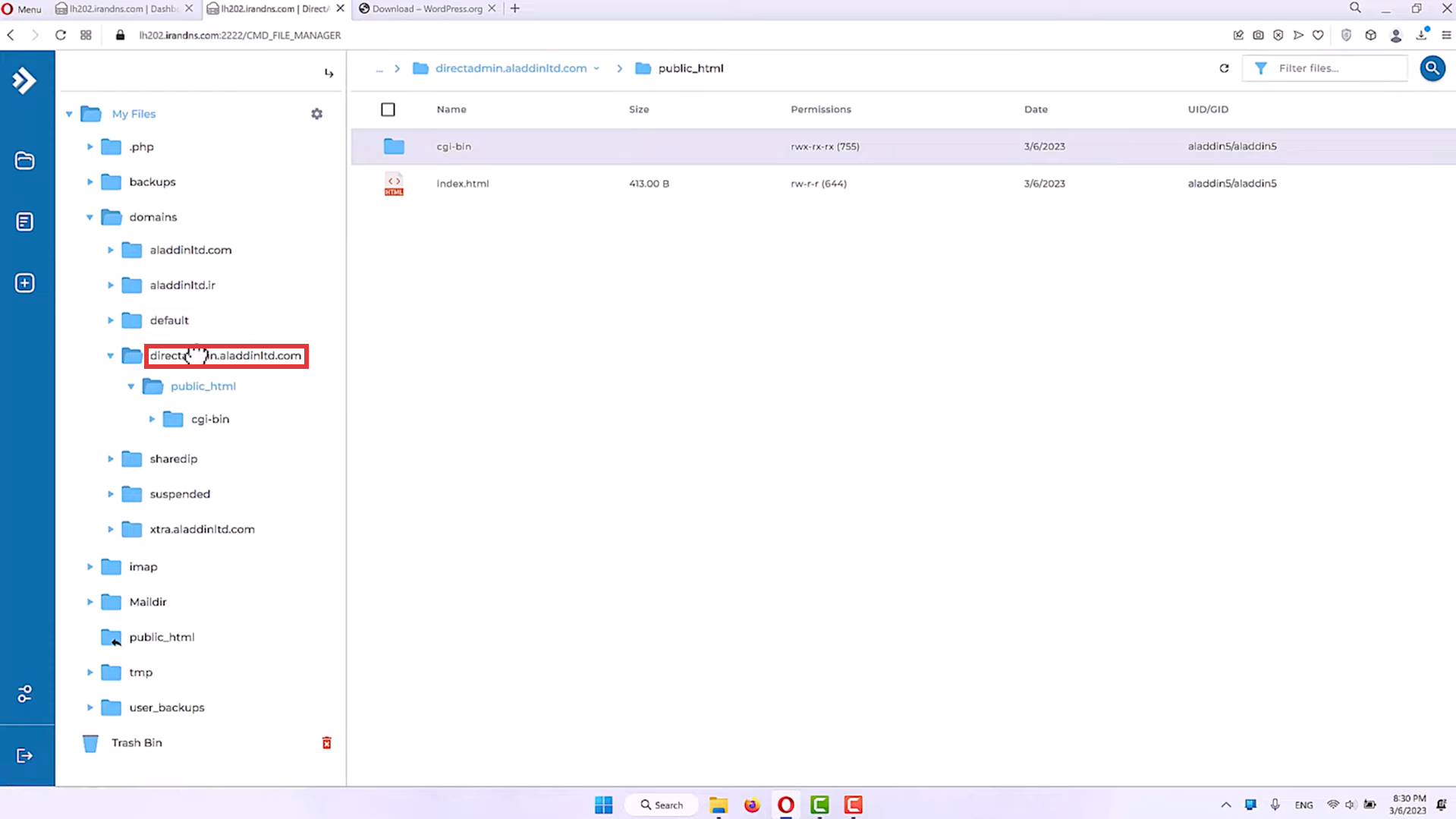This screenshot has height=819, width=1456.
Task: Open the directadmin.aladdinltd.com breadcrumb dropdown
Action: [596, 68]
